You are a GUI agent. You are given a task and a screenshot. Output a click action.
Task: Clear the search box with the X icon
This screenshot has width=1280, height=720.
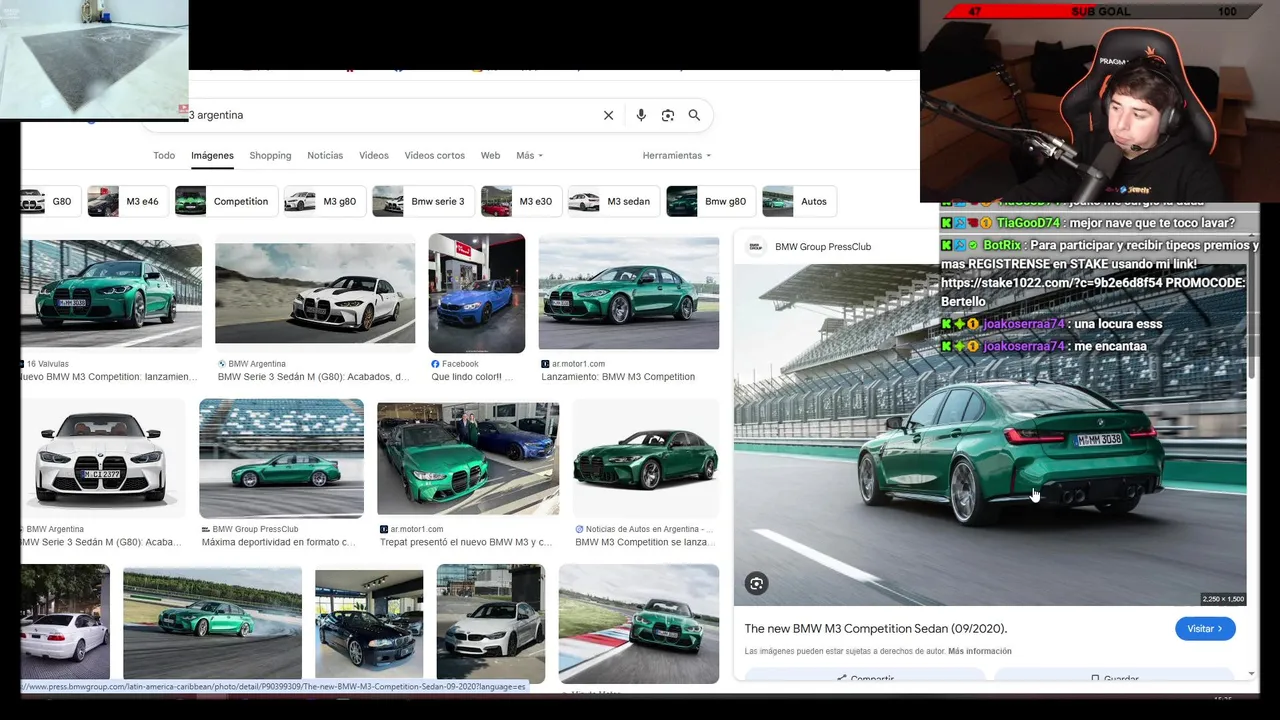point(608,115)
